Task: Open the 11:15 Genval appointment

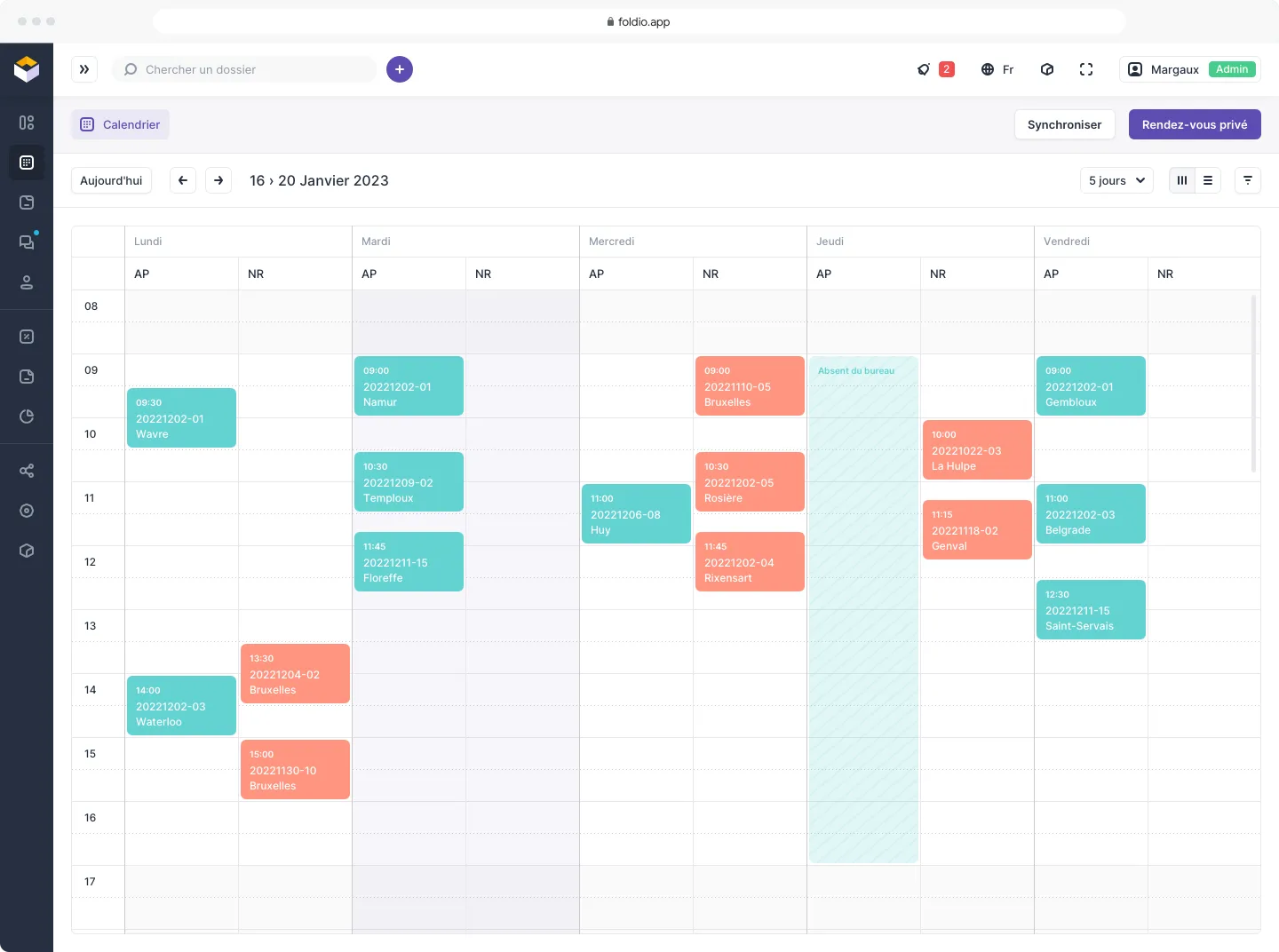Action: (977, 529)
